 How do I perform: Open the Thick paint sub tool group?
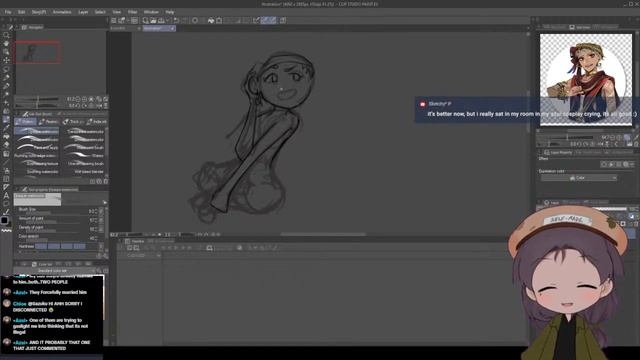73,122
